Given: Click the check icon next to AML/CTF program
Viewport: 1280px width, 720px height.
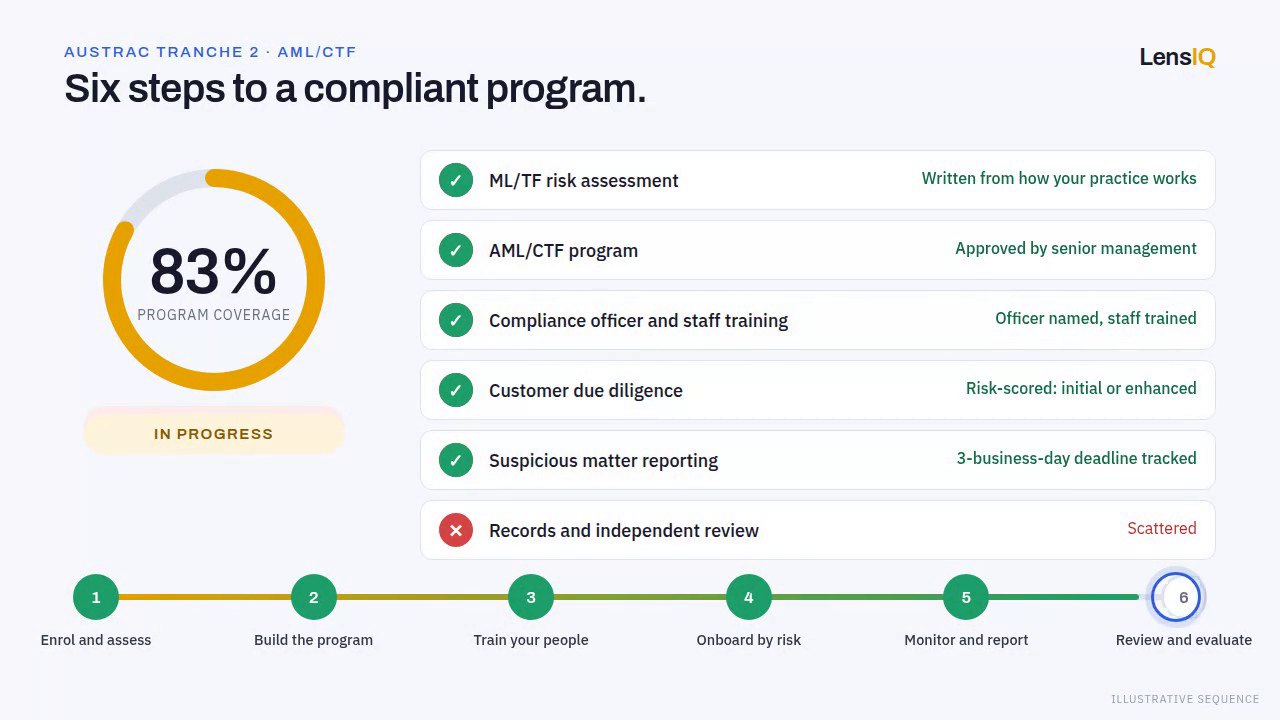Looking at the screenshot, I should pyautogui.click(x=456, y=250).
